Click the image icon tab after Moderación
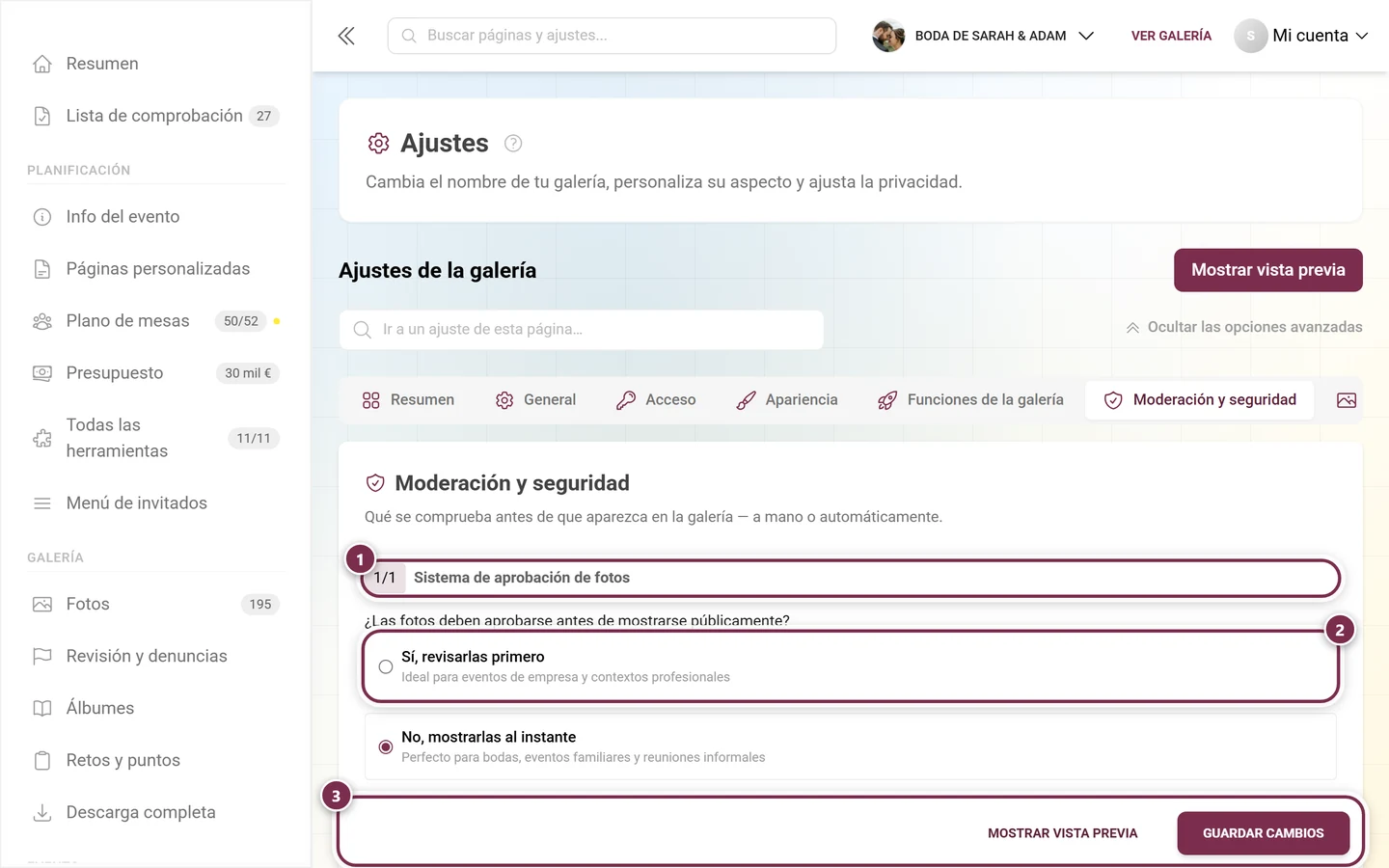 1347,400
